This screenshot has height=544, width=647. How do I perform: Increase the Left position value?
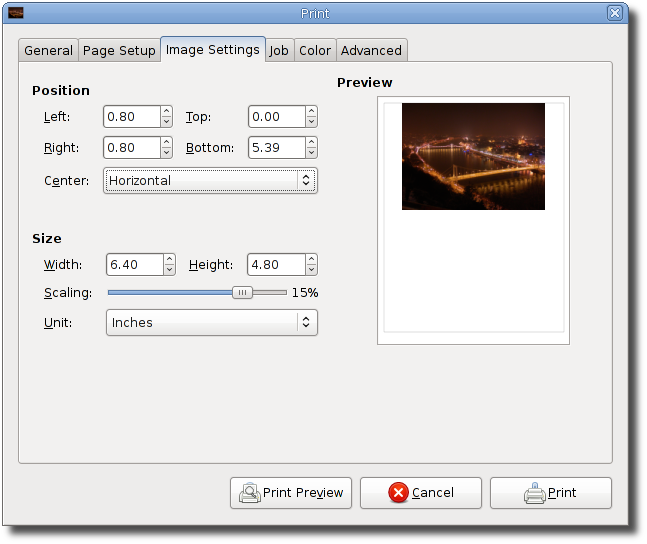pos(166,111)
